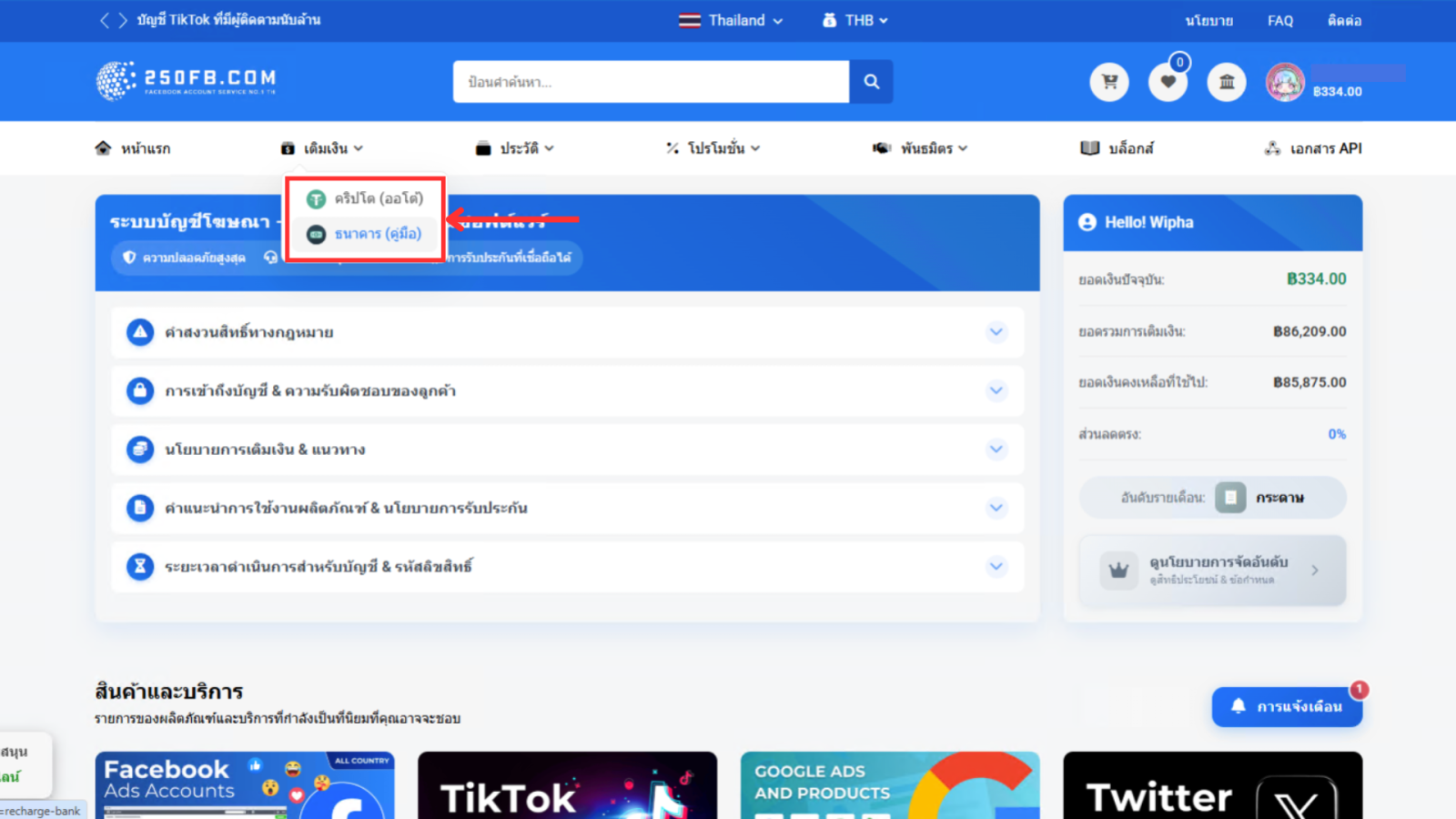1456x819 pixels.
Task: Click the shopping cart icon
Action: coord(1109,82)
